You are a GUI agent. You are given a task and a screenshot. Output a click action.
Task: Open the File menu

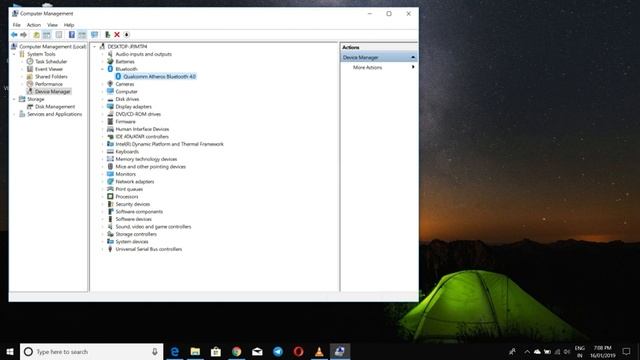[16, 25]
